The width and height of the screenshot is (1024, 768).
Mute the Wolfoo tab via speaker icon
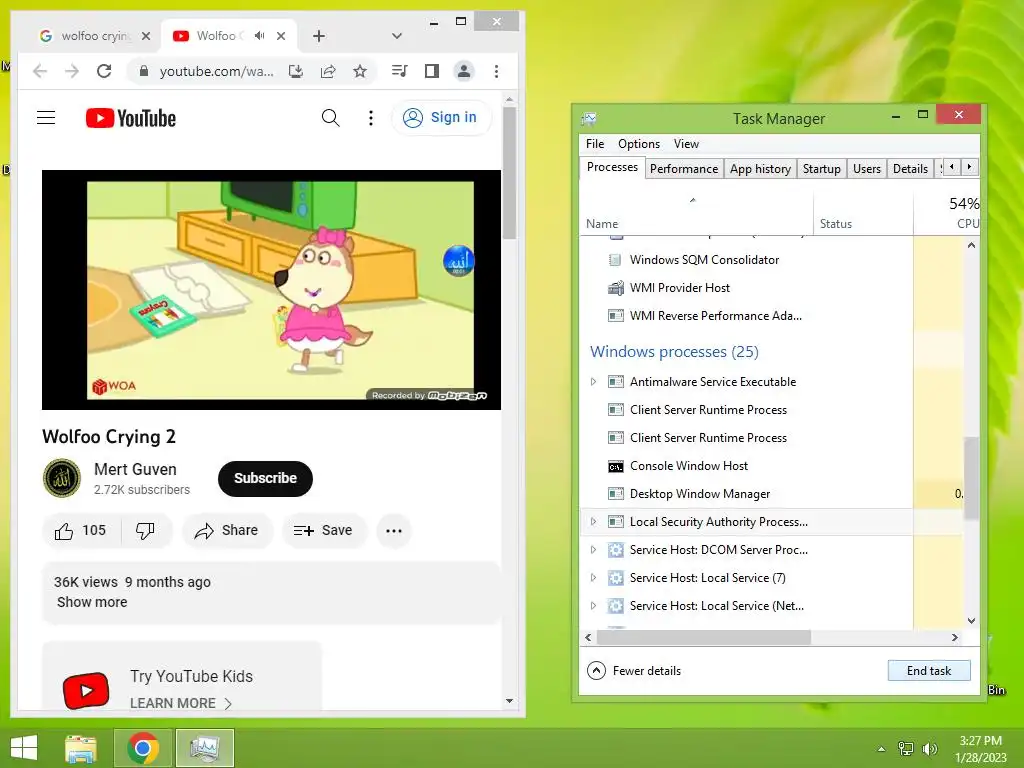pos(260,35)
